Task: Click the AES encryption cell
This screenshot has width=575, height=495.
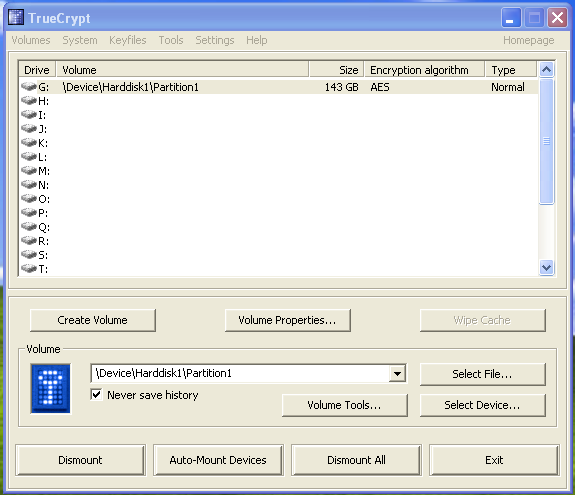Action: point(380,87)
